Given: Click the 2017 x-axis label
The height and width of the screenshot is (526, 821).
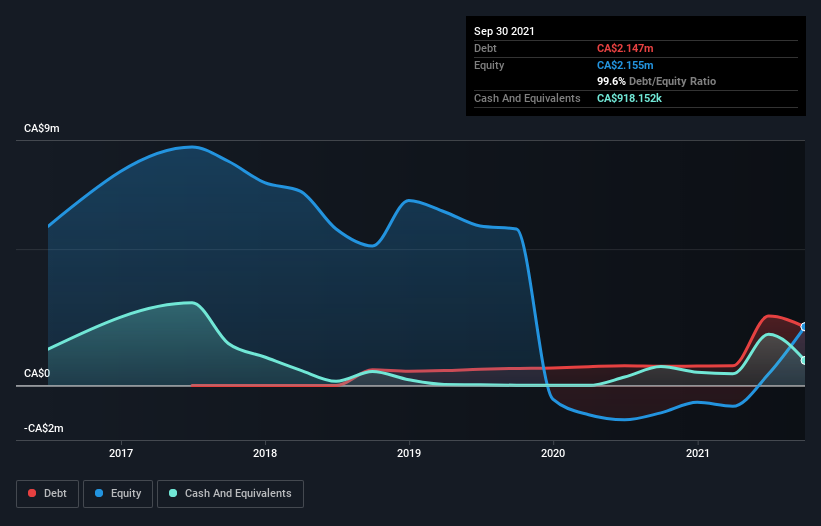Looking at the screenshot, I should pyautogui.click(x=121, y=453).
